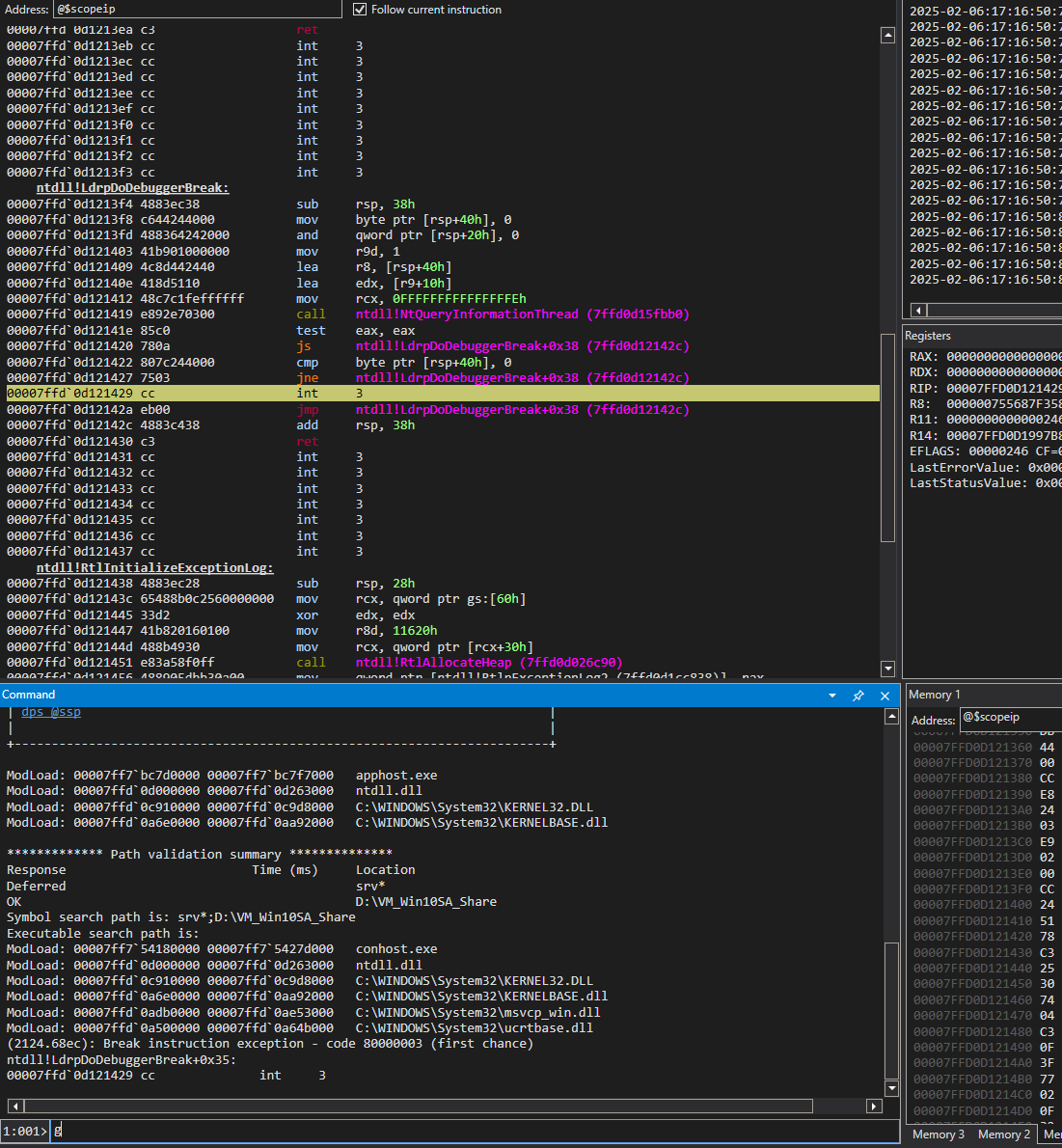Toggle Follow current instruction checkbox
Image resolution: width=1062 pixels, height=1148 pixels.
[x=360, y=10]
